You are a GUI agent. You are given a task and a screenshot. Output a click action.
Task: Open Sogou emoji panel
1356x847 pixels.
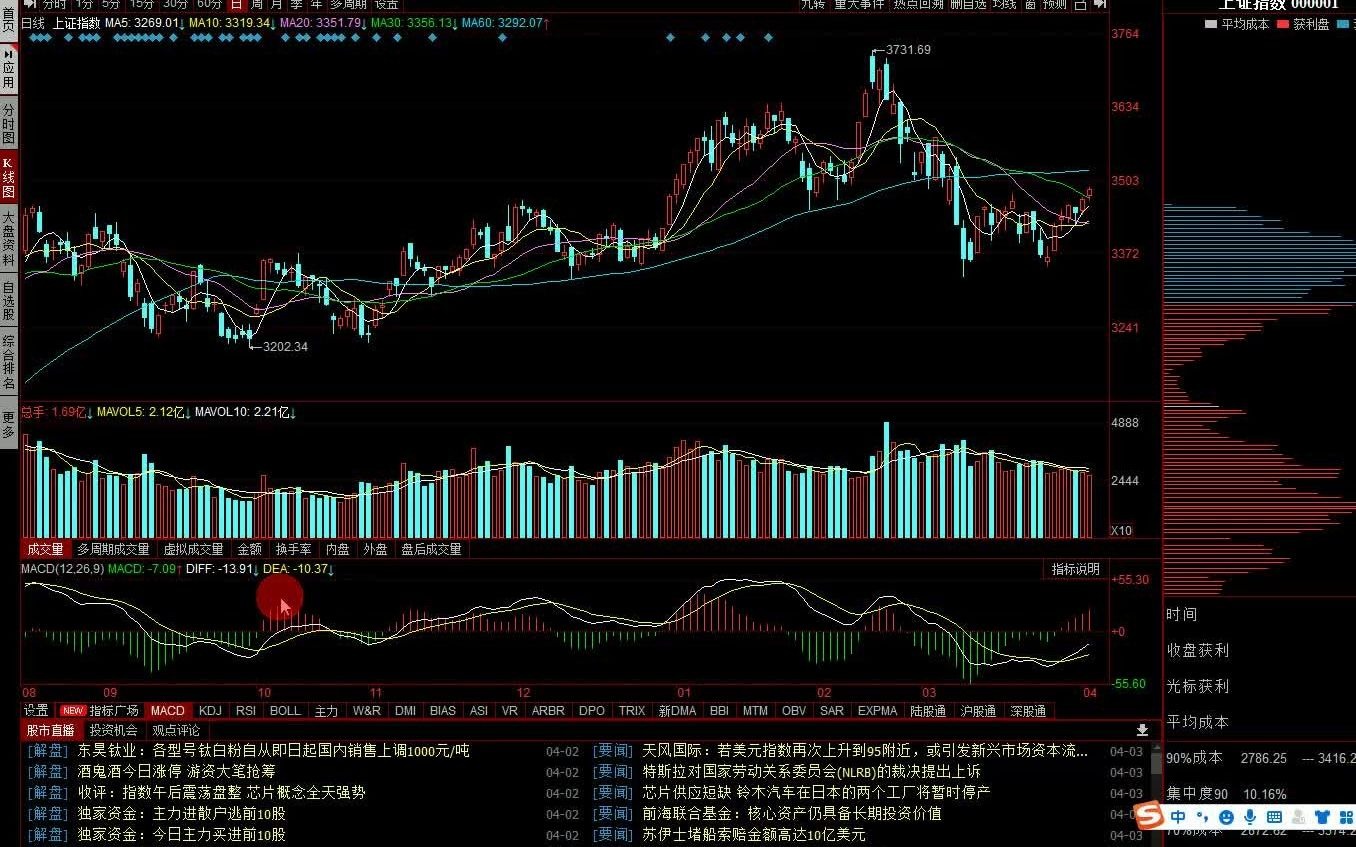tap(1226, 816)
